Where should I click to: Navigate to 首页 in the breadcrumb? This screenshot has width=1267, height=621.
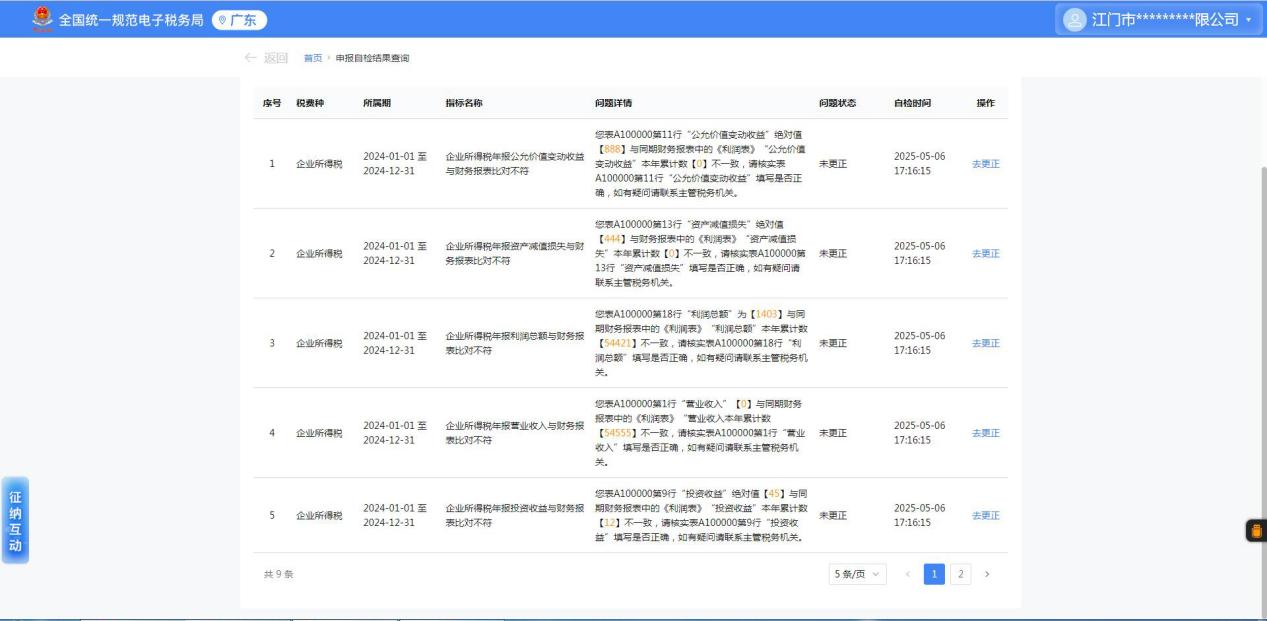[313, 59]
